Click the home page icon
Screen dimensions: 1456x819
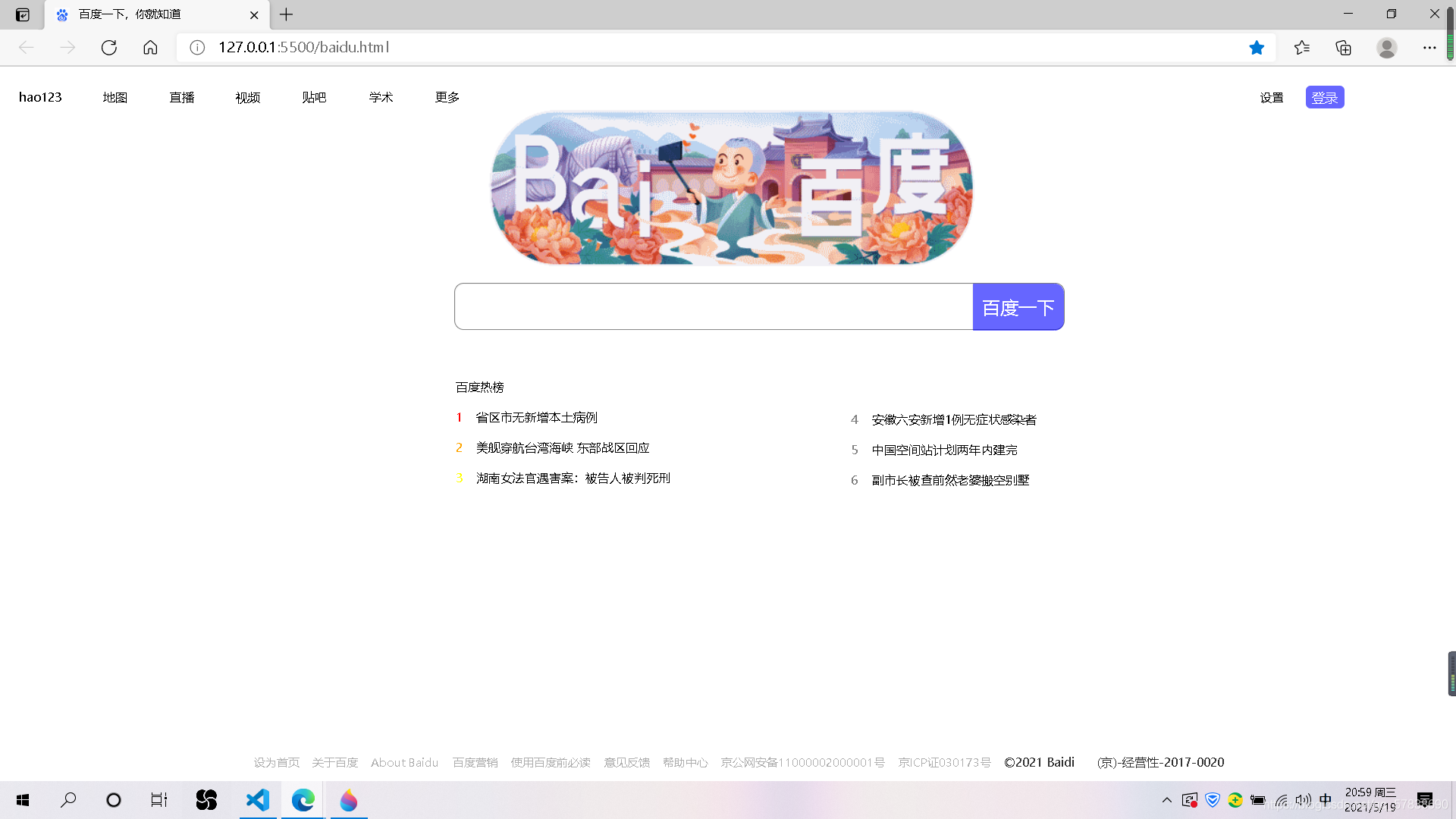coord(150,47)
